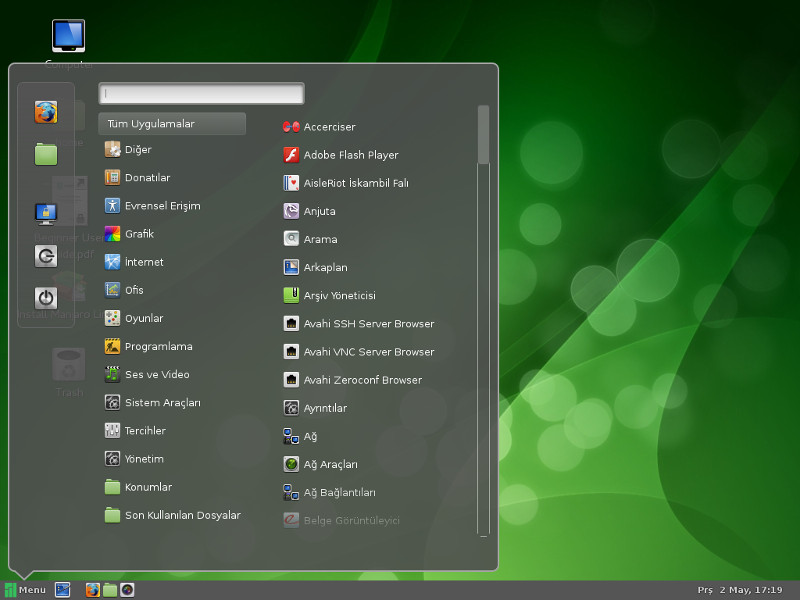Choose the İnternet category

point(144,262)
